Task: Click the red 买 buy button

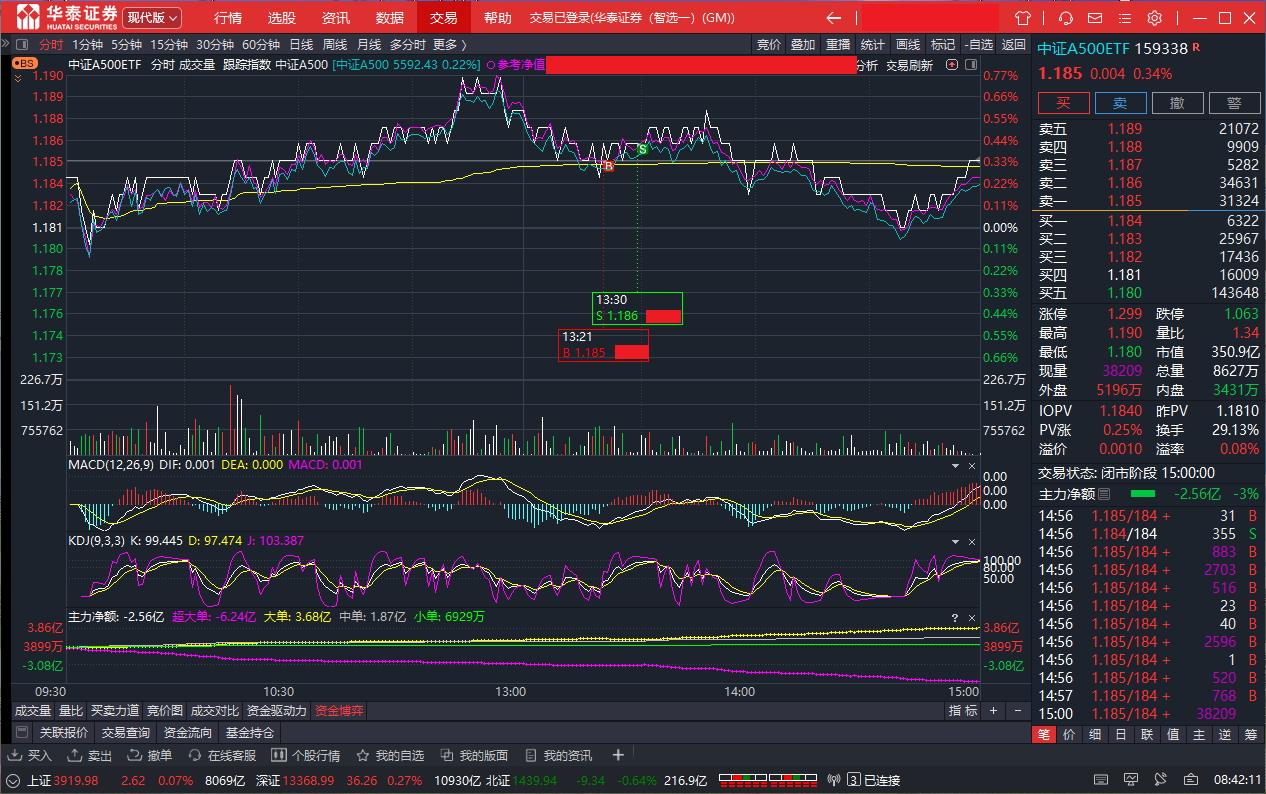Action: coord(1063,103)
